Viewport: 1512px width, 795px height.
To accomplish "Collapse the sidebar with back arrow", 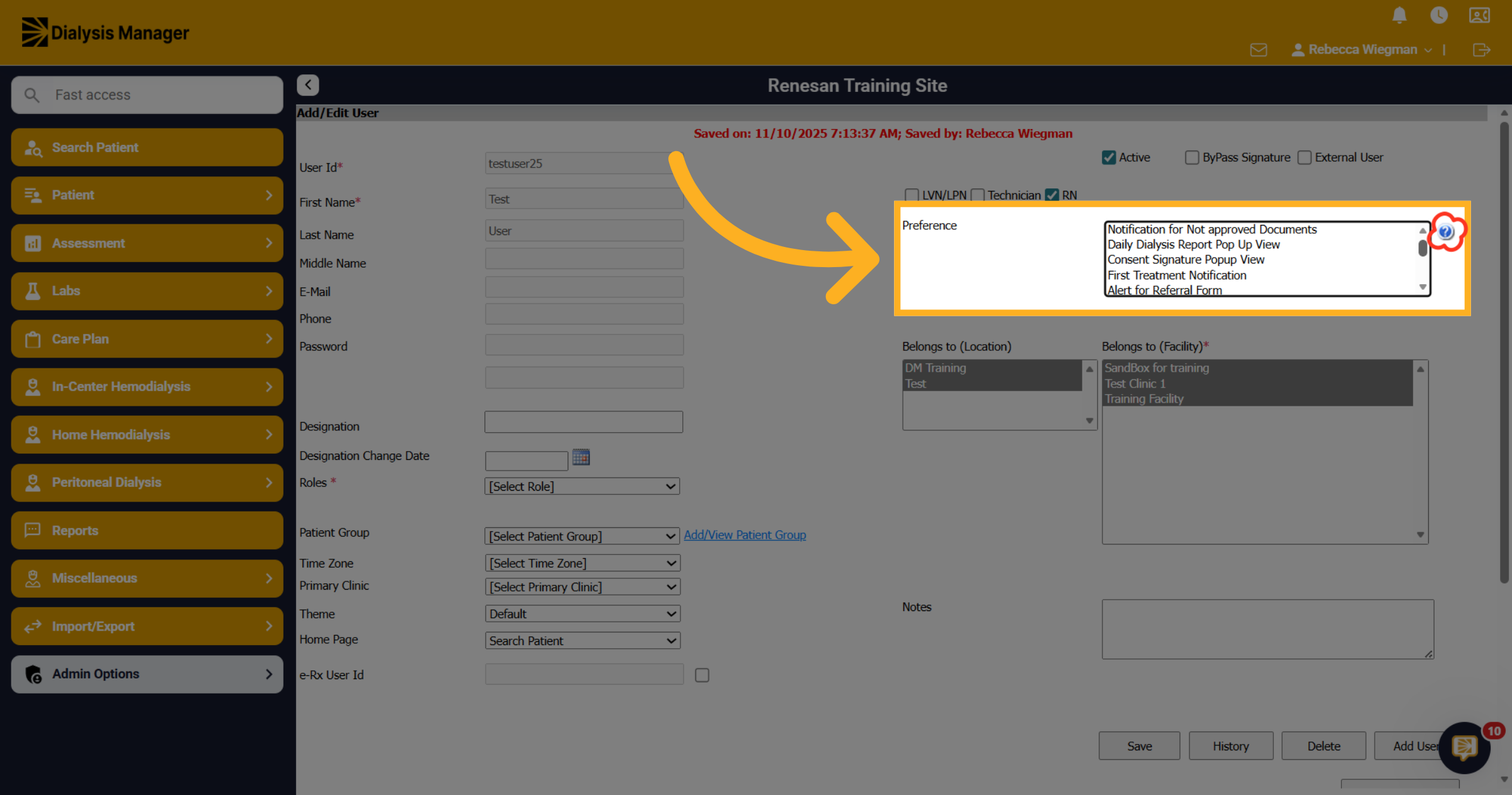I will 308,85.
